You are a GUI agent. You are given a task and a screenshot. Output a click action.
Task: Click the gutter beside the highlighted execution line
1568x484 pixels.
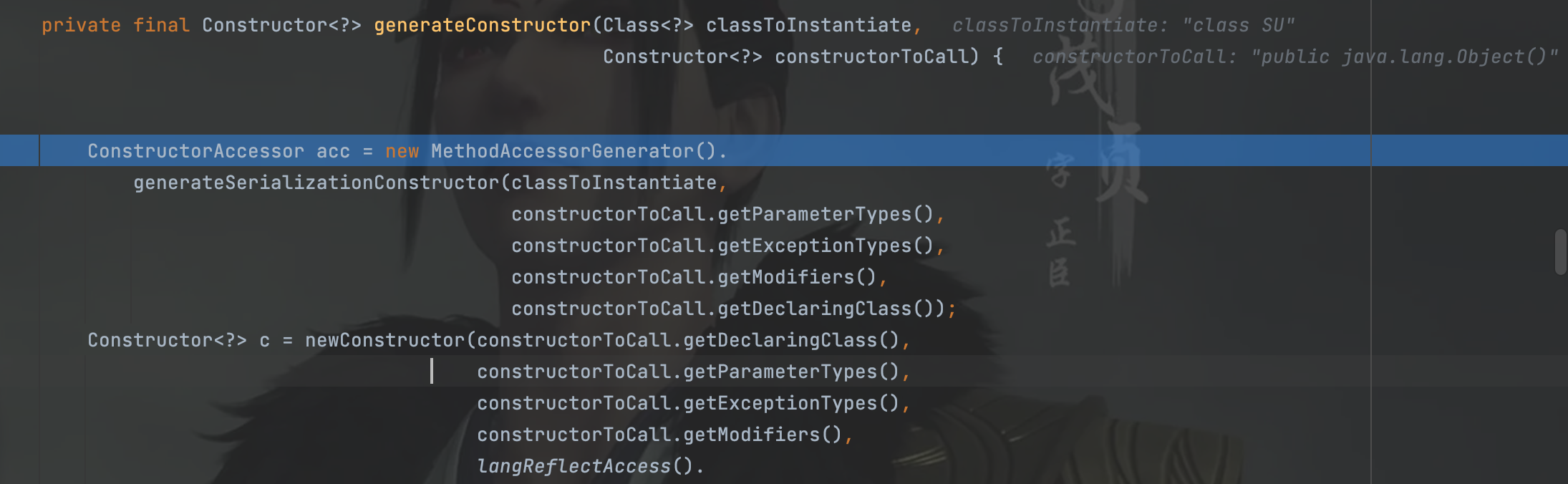click(x=19, y=150)
